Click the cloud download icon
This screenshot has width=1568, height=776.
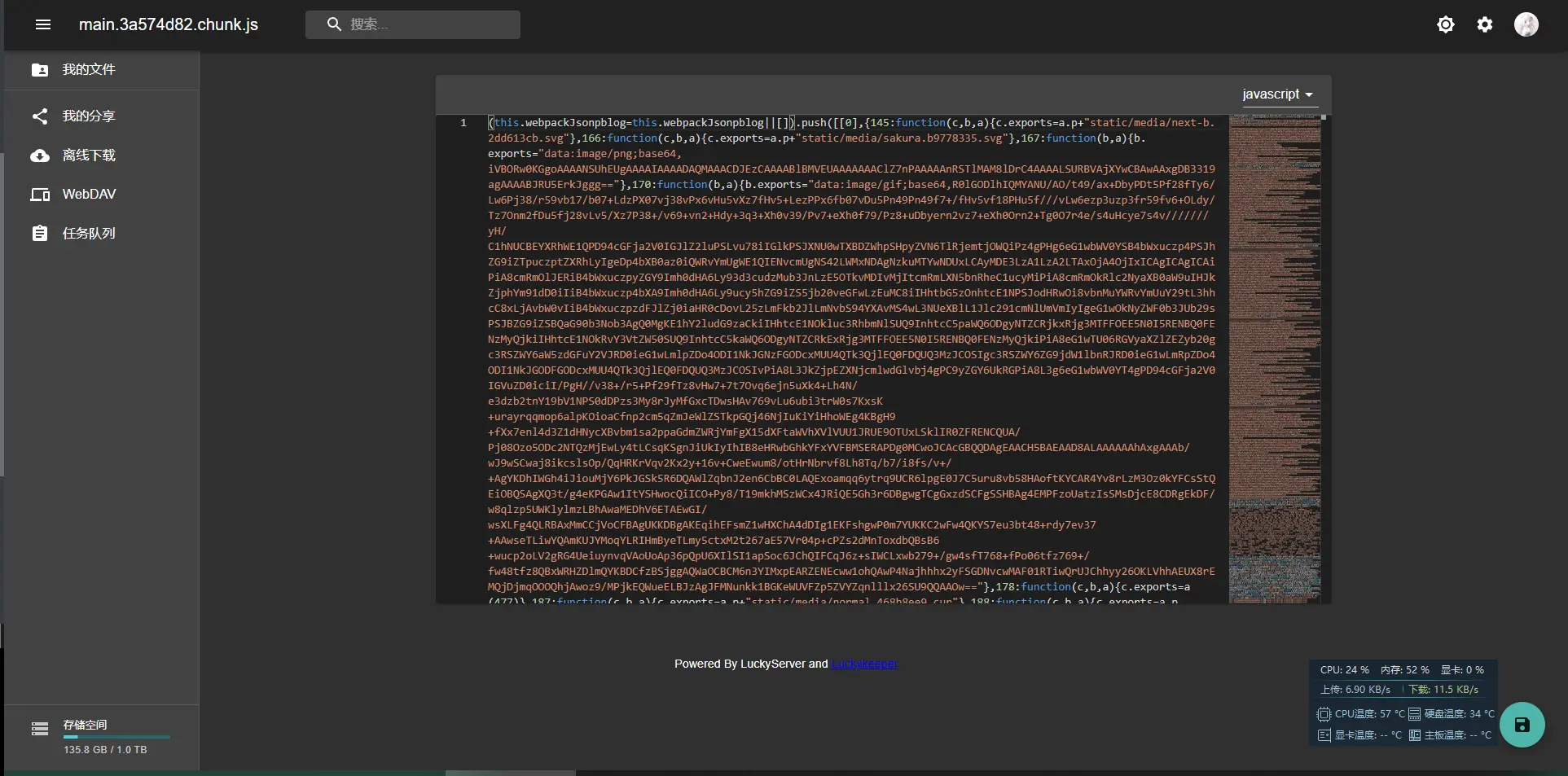40,155
